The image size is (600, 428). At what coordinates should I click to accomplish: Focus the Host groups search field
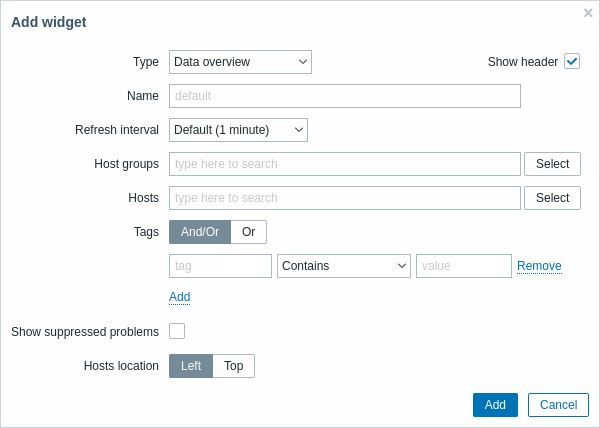(345, 164)
